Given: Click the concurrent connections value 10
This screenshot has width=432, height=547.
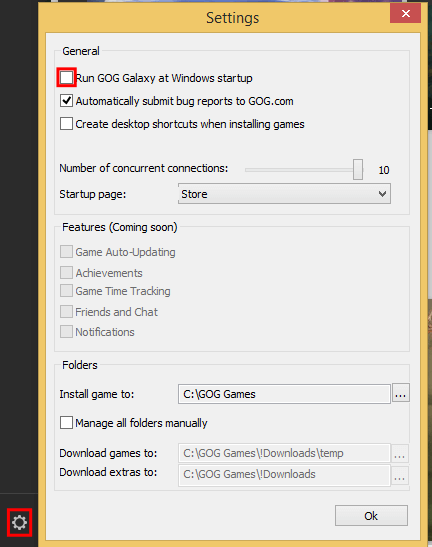Looking at the screenshot, I should pos(384,170).
